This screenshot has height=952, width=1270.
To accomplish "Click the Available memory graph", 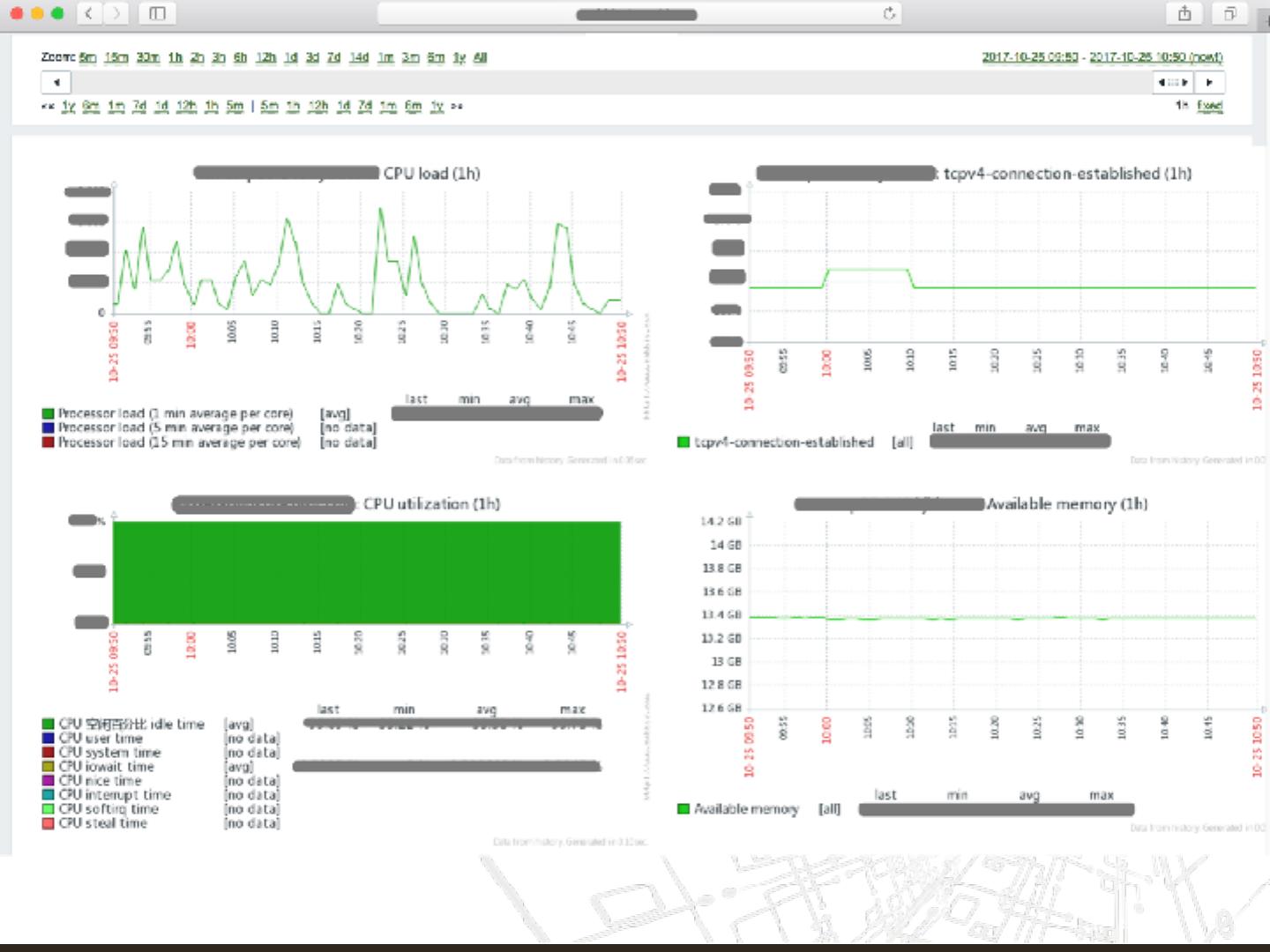I will [1001, 617].
